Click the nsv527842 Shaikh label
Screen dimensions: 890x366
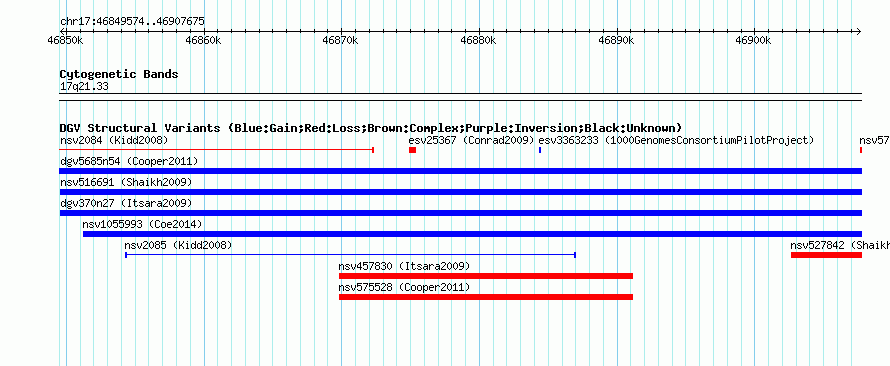point(840,245)
